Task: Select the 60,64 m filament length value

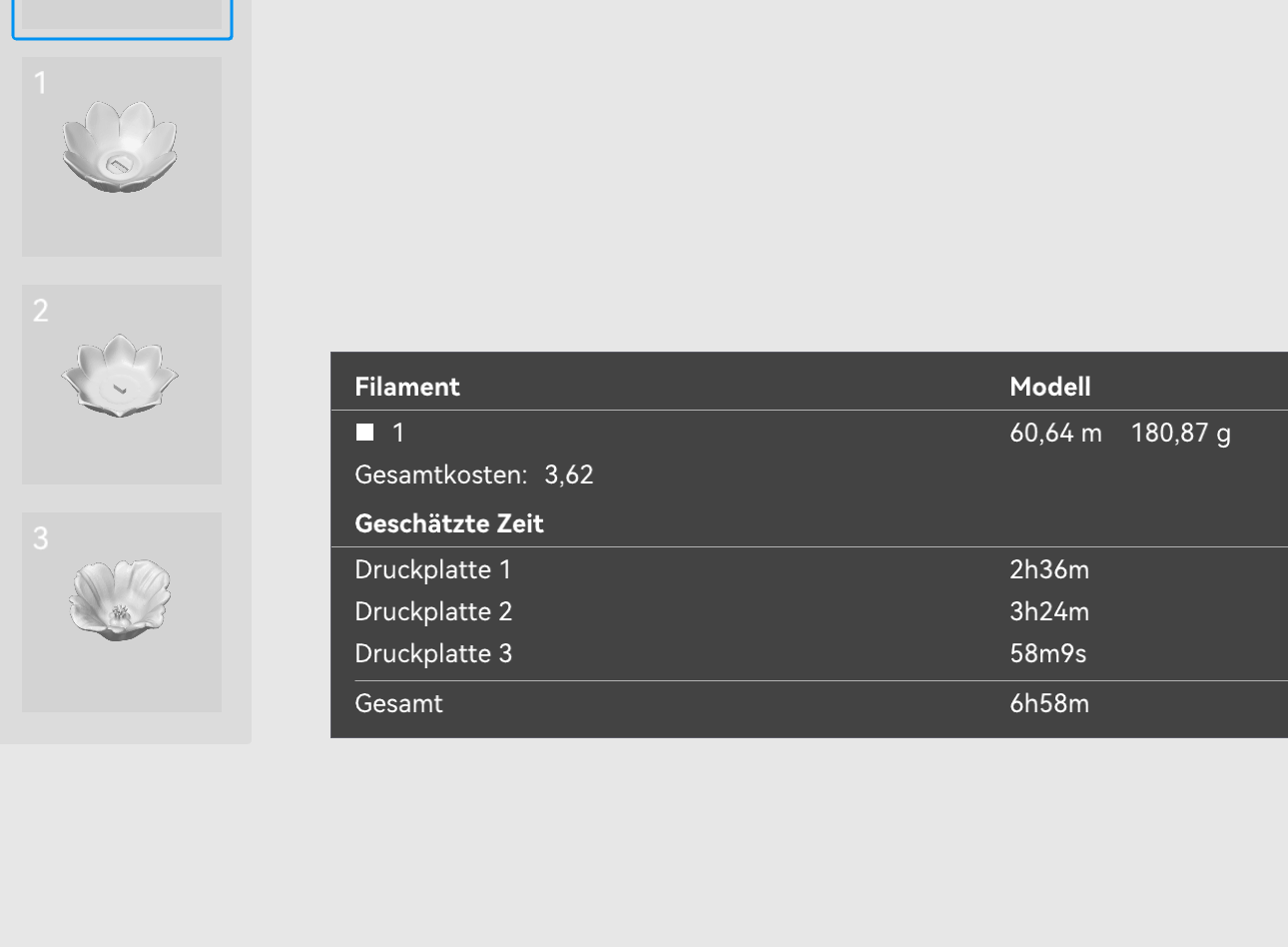Action: click(1055, 433)
